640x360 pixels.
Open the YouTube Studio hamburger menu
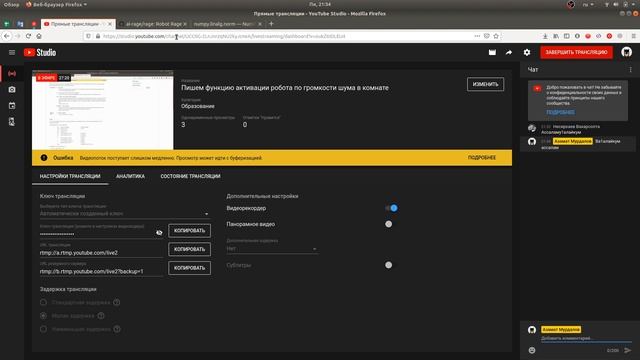point(12,52)
